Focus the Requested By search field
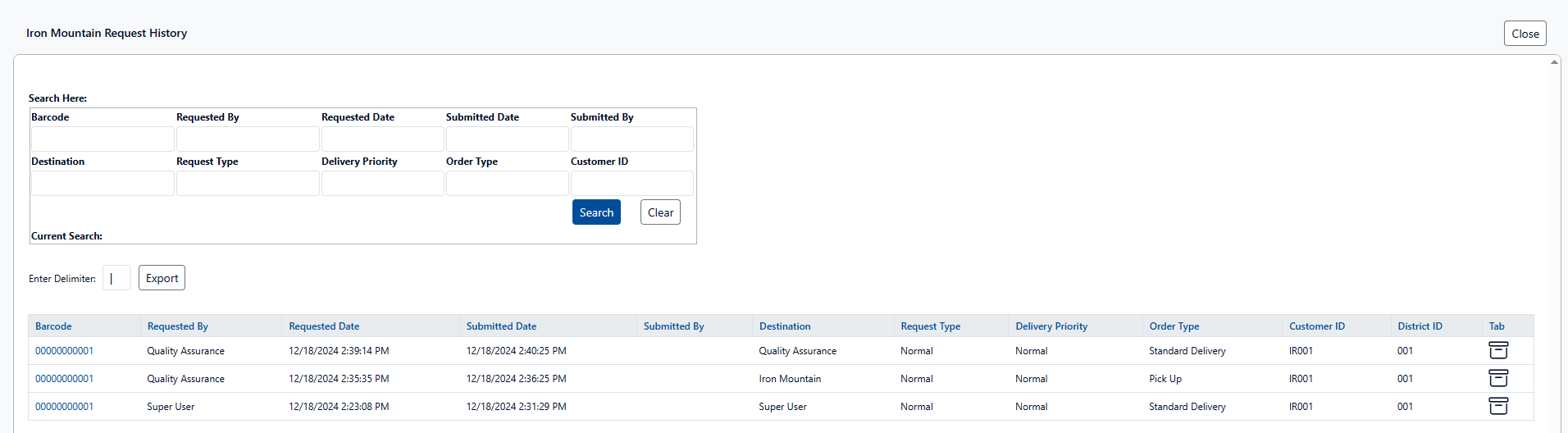The height and width of the screenshot is (433, 1568). 248,139
